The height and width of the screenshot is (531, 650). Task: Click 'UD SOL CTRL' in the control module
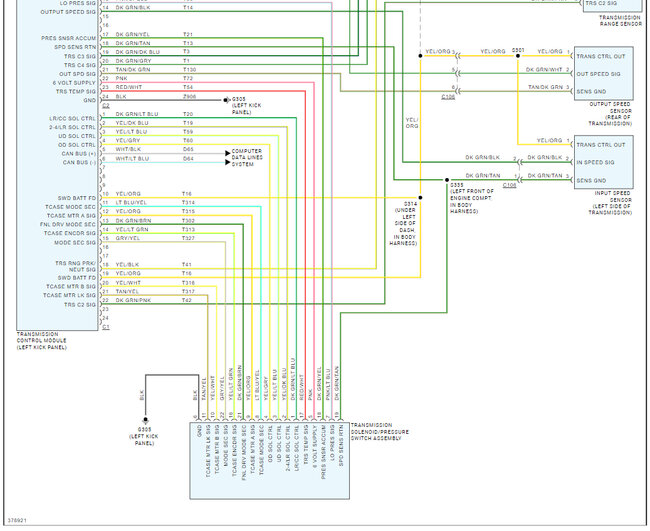77,136
